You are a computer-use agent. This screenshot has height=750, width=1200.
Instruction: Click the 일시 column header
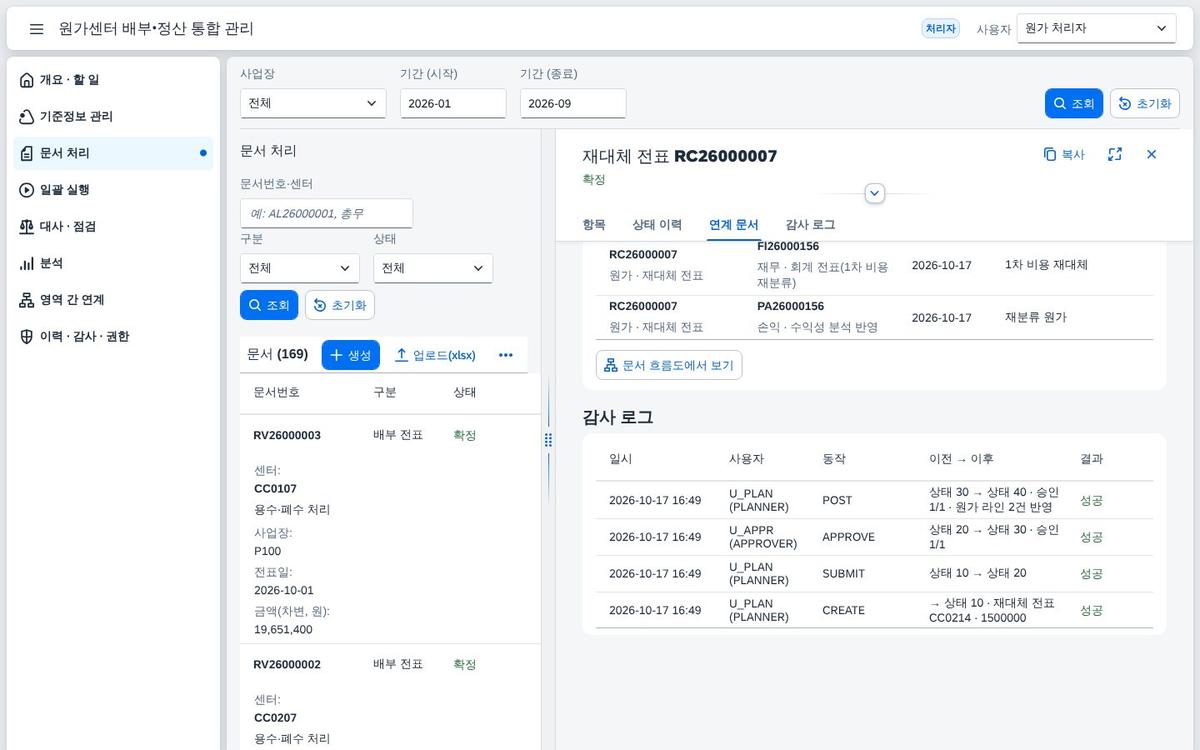coord(621,459)
